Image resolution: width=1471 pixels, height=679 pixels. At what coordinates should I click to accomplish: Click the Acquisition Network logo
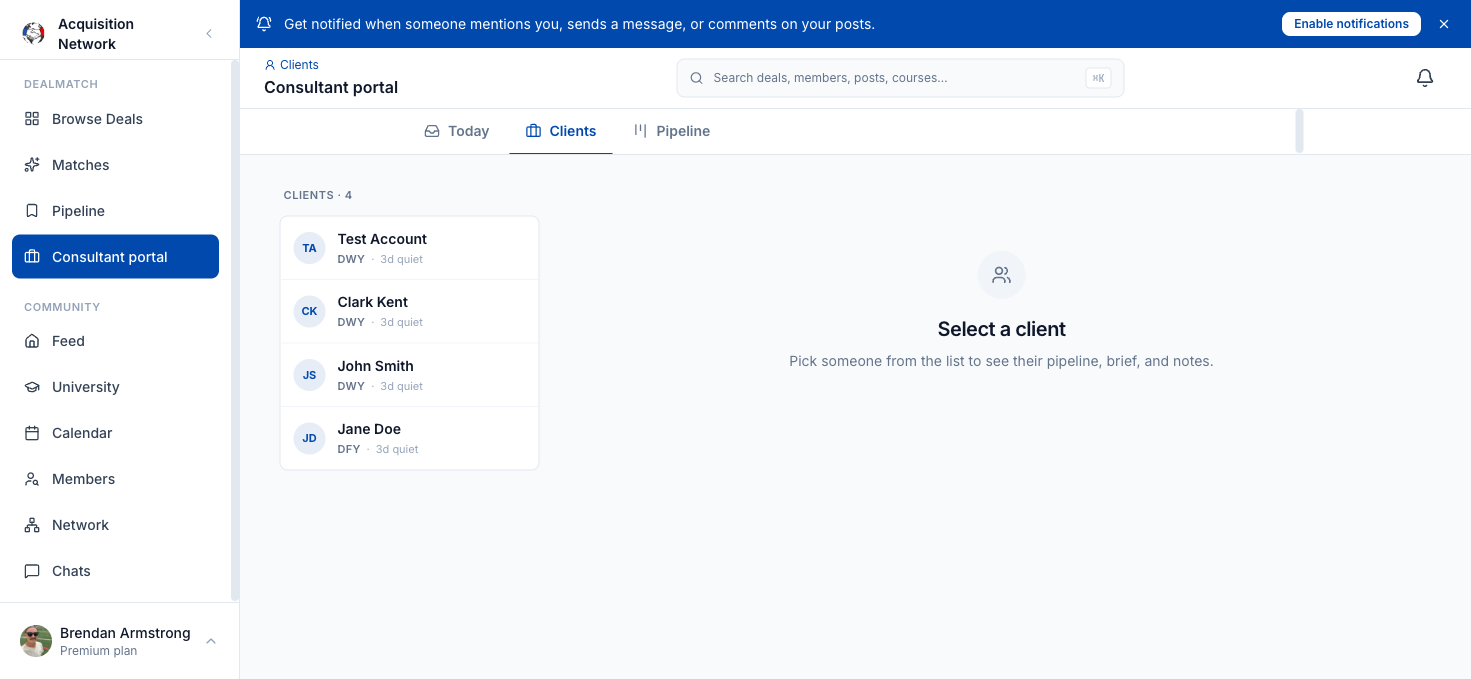(34, 34)
